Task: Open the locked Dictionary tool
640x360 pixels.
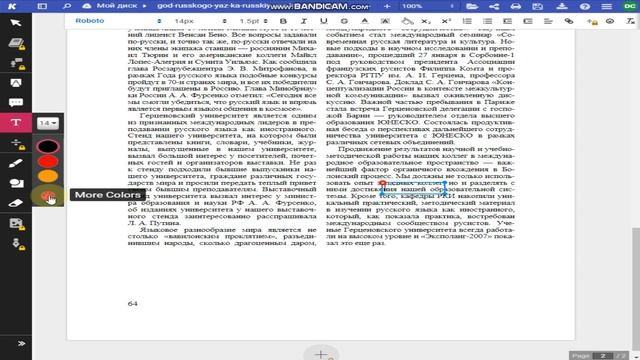Action: (x=16, y=43)
